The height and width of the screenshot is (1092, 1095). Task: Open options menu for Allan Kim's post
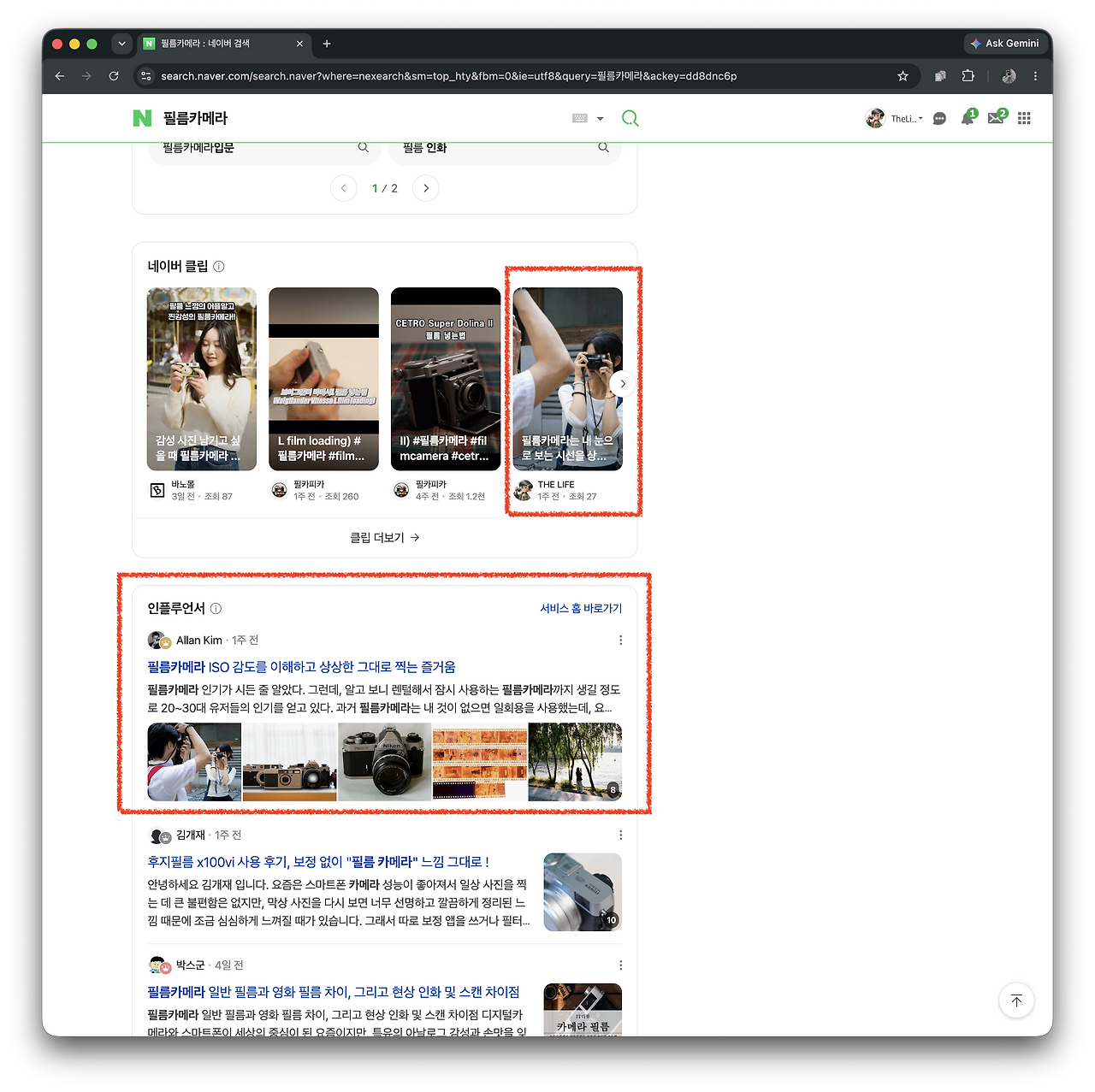click(x=621, y=640)
